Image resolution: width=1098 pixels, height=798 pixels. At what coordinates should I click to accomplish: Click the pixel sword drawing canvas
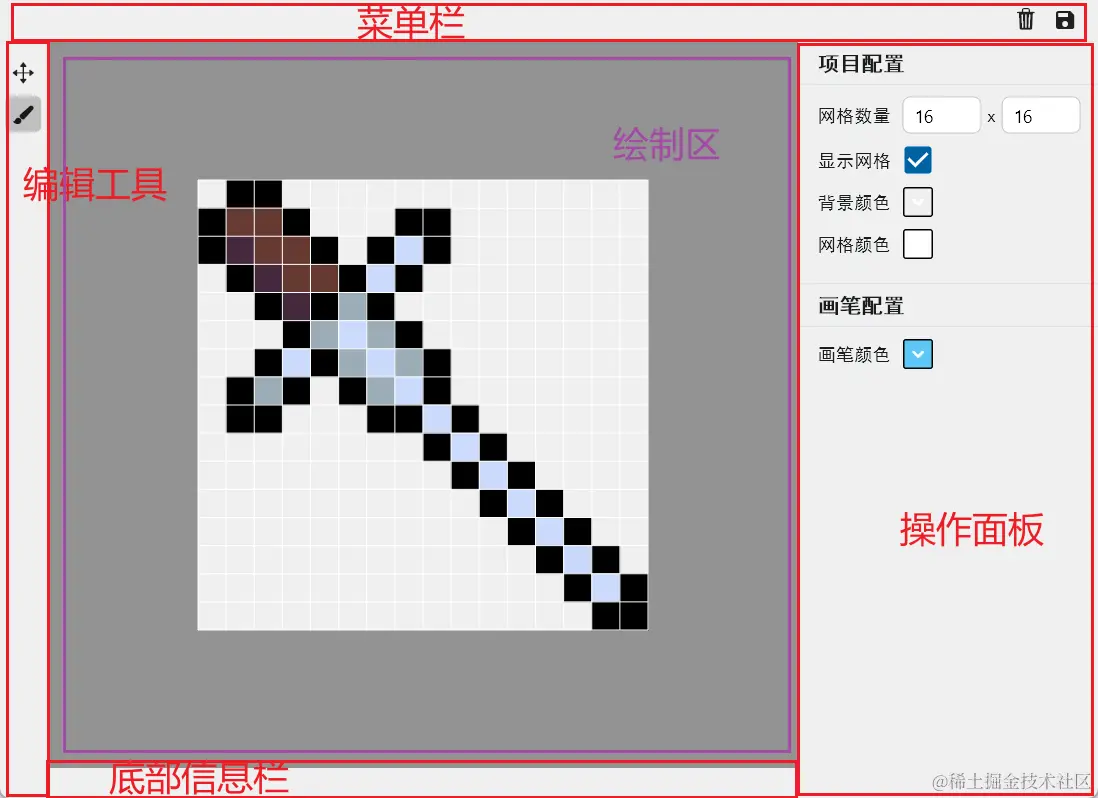pyautogui.click(x=423, y=405)
